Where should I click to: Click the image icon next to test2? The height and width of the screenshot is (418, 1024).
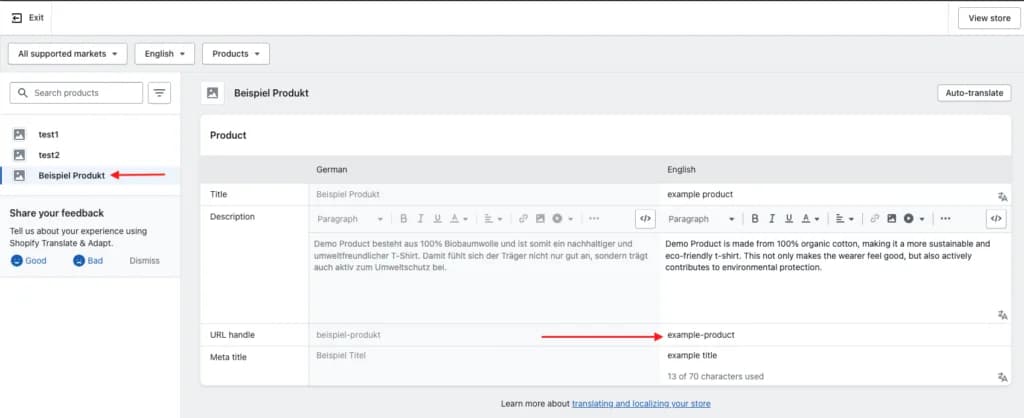(x=20, y=155)
